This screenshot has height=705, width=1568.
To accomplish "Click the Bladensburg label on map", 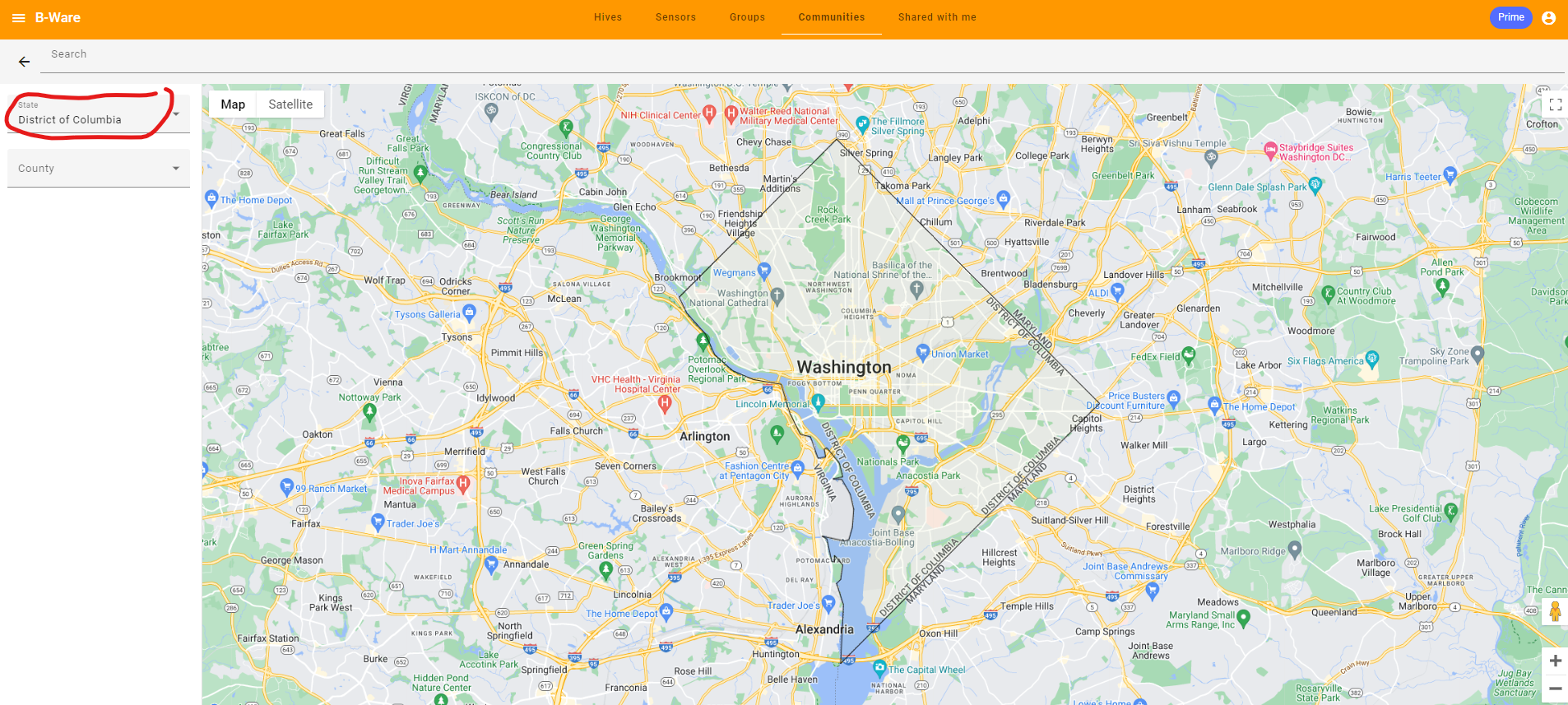I will coord(1050,284).
